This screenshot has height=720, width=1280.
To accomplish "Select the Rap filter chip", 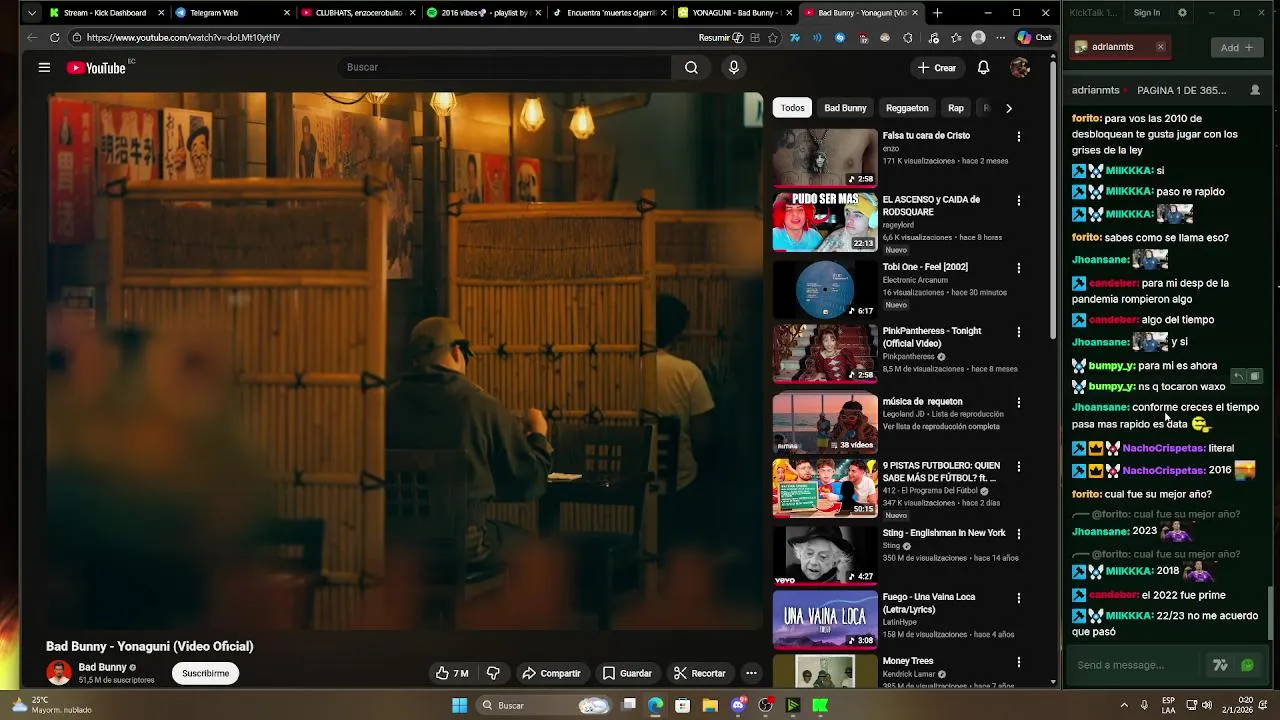I will [x=956, y=108].
